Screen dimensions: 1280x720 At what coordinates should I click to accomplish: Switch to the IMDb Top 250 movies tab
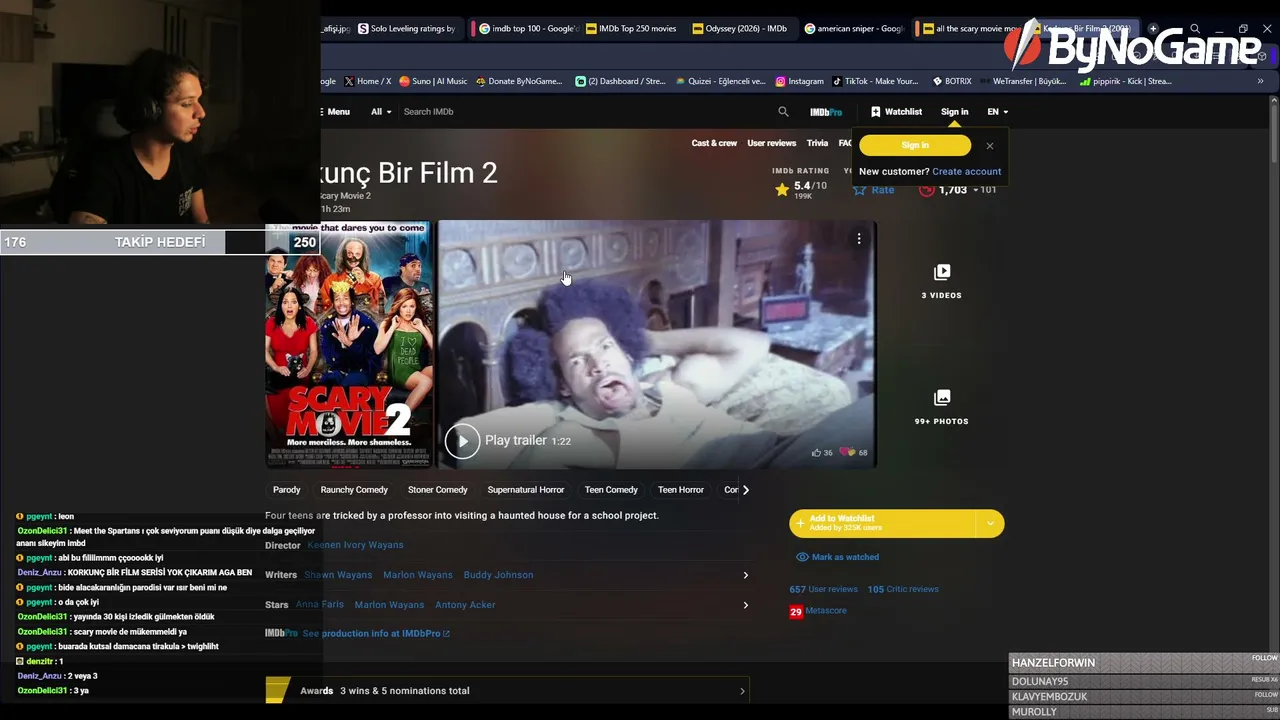(x=632, y=29)
